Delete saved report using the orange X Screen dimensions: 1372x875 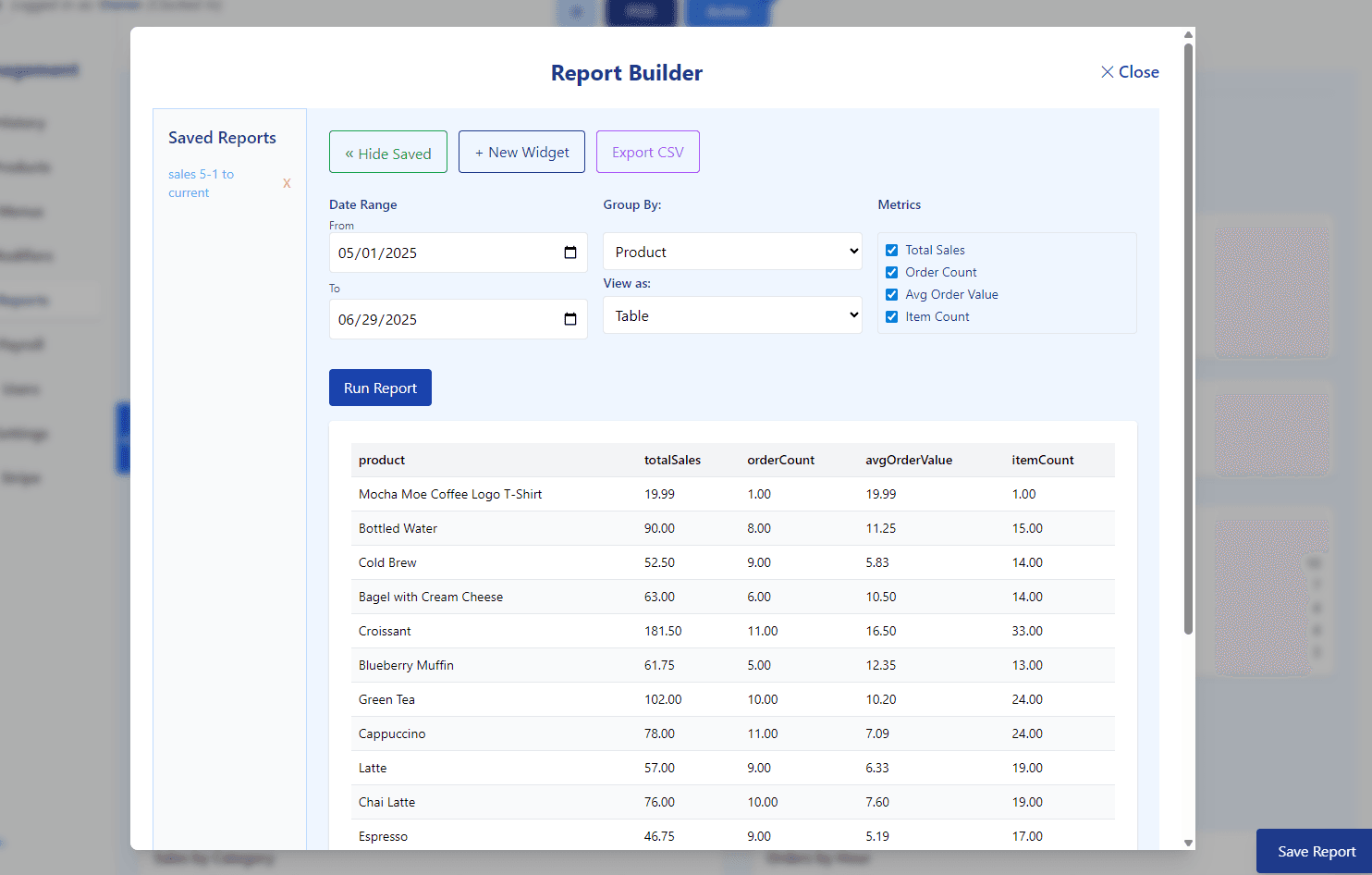[287, 183]
